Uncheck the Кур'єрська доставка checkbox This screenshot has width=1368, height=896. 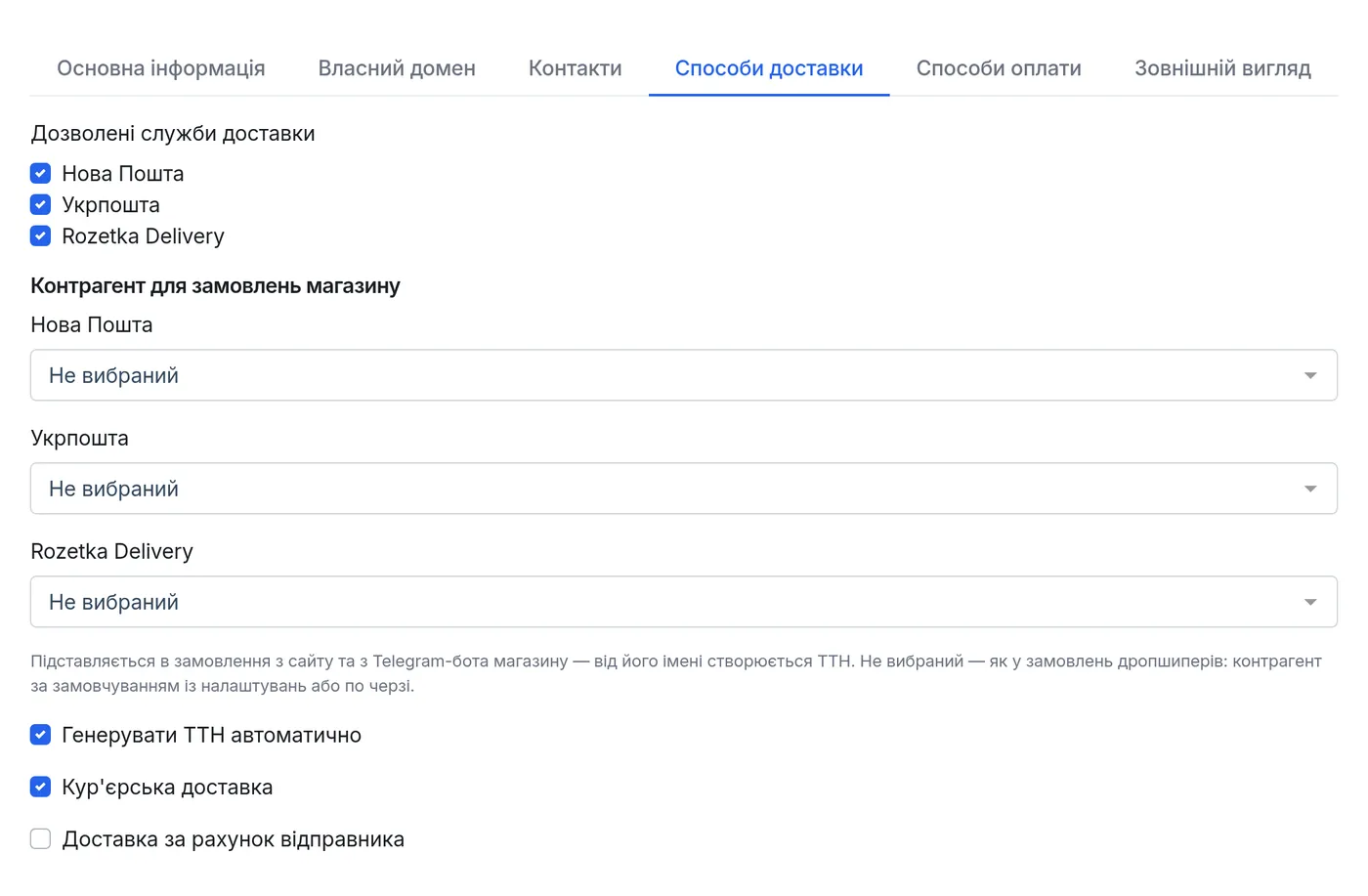[x=40, y=787]
